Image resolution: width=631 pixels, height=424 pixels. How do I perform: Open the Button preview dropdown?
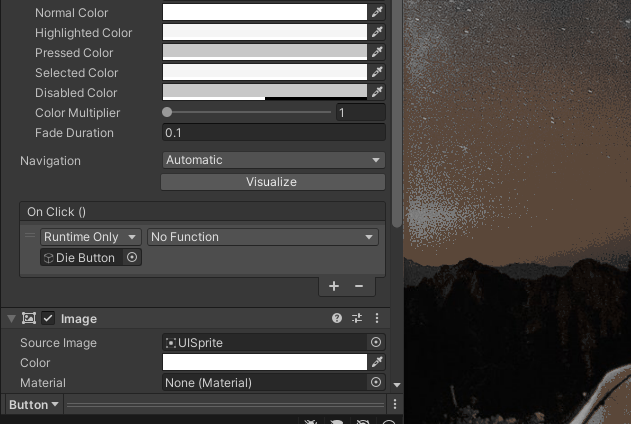[x=34, y=404]
